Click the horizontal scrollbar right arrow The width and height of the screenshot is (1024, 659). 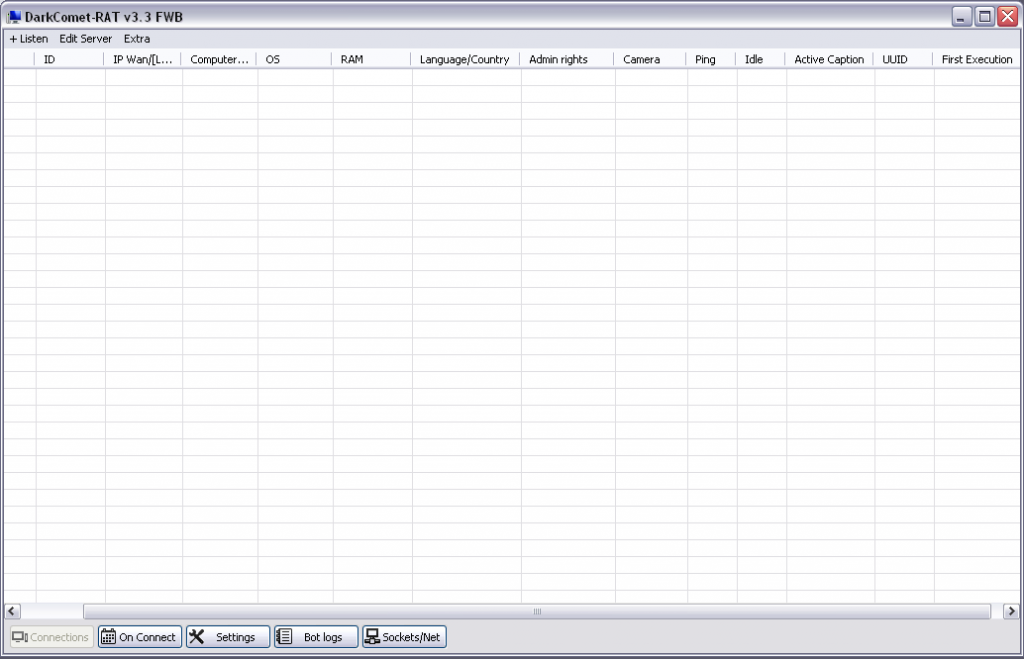coord(1012,611)
